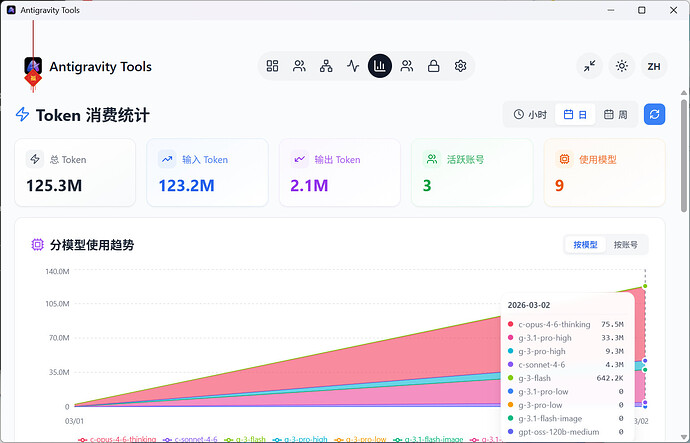Viewport: 690px width, 443px height.
Task: Toggle g-3-pro-high series in chart legend
Action: click(x=300, y=439)
